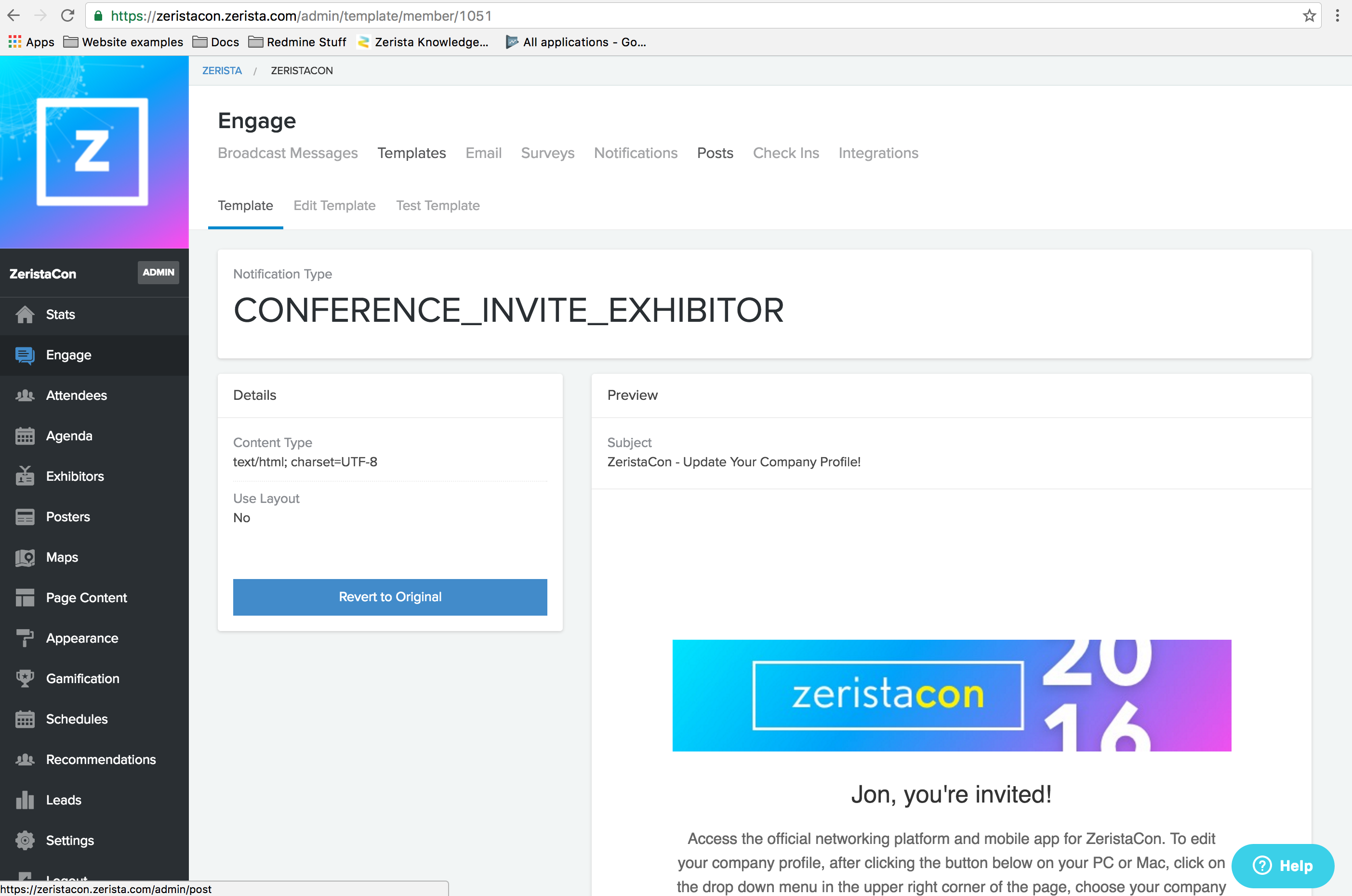Open the Apps grid shortcut
1352x896 pixels.
[x=31, y=42]
